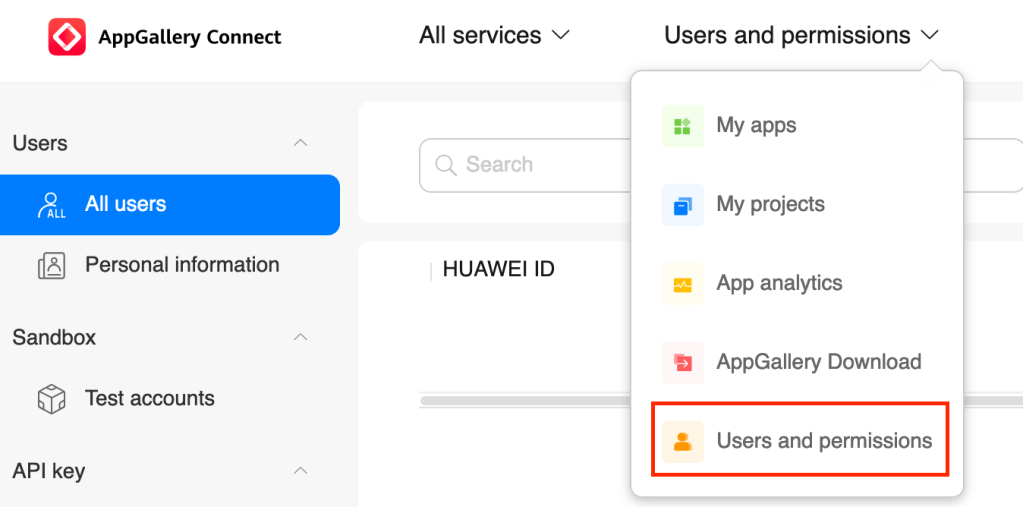
Task: Click the All users sidebar icon
Action: pyautogui.click(x=51, y=205)
